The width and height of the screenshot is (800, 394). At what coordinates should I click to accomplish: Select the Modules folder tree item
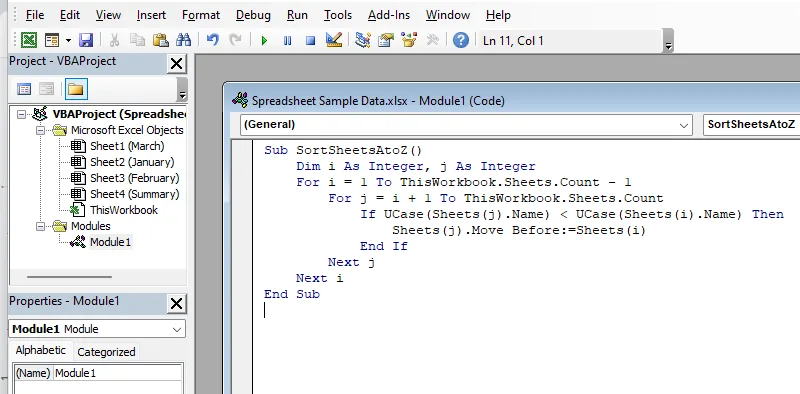90,226
